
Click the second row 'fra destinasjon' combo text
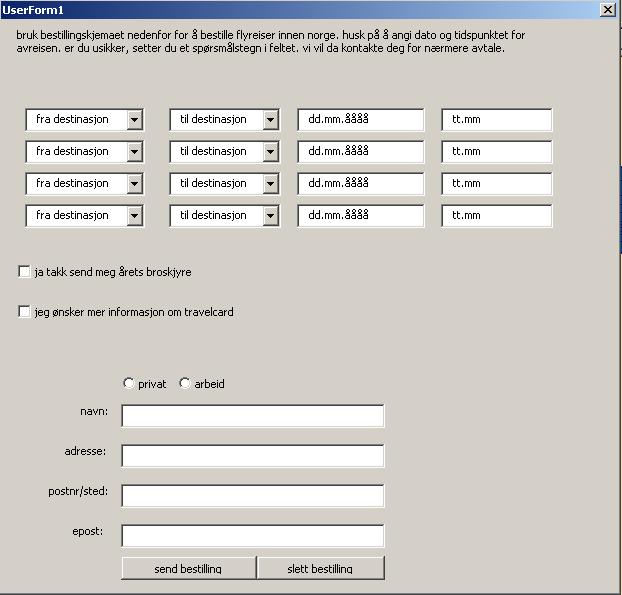pyautogui.click(x=72, y=152)
